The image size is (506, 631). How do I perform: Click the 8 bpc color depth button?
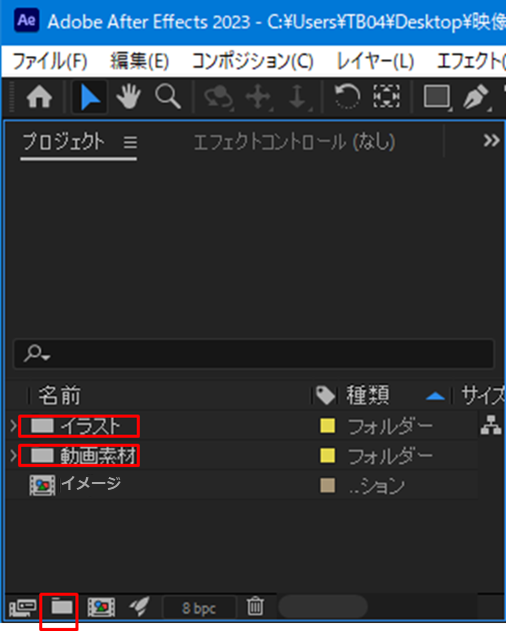[199, 608]
